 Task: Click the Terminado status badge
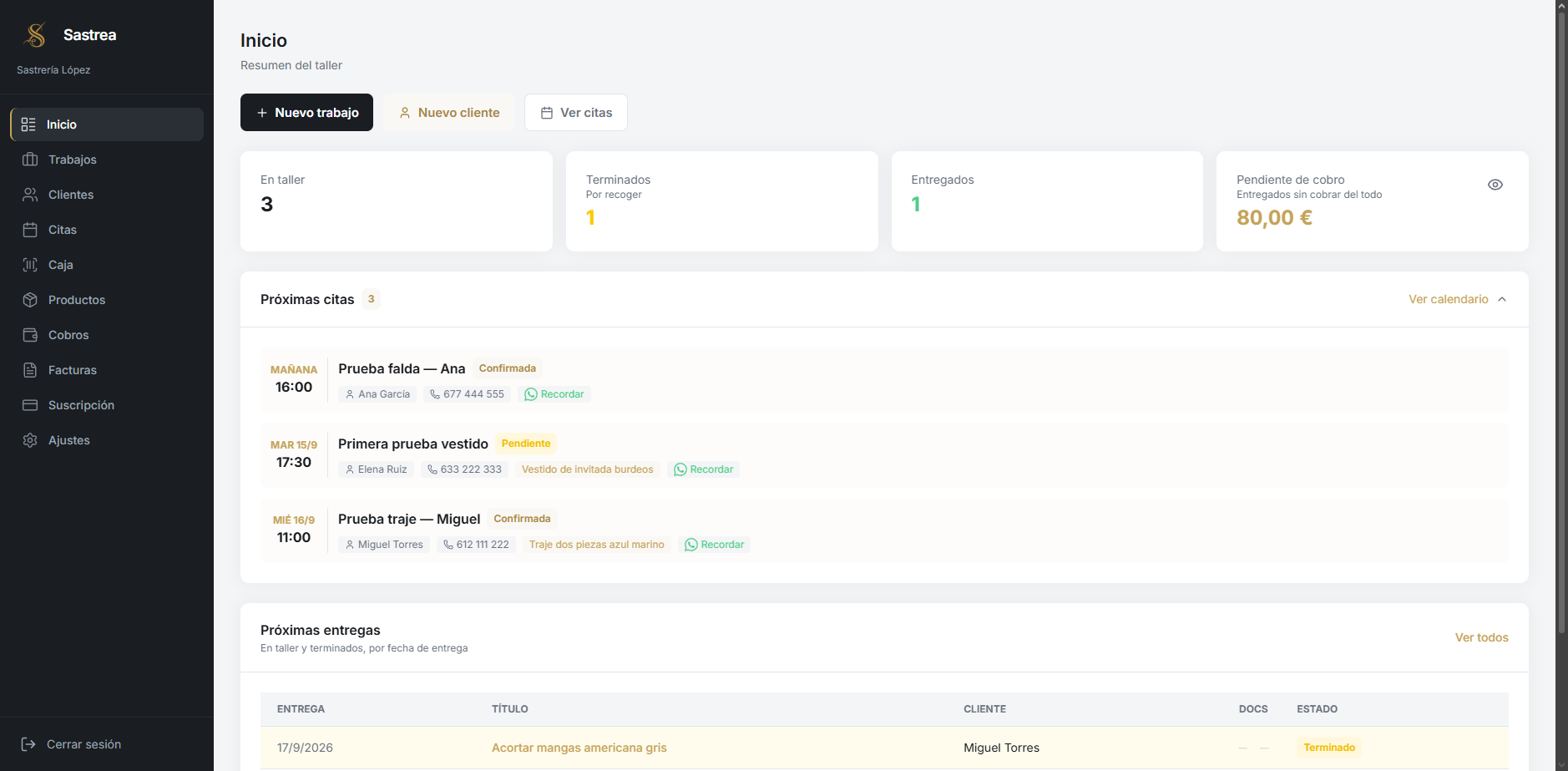1329,748
